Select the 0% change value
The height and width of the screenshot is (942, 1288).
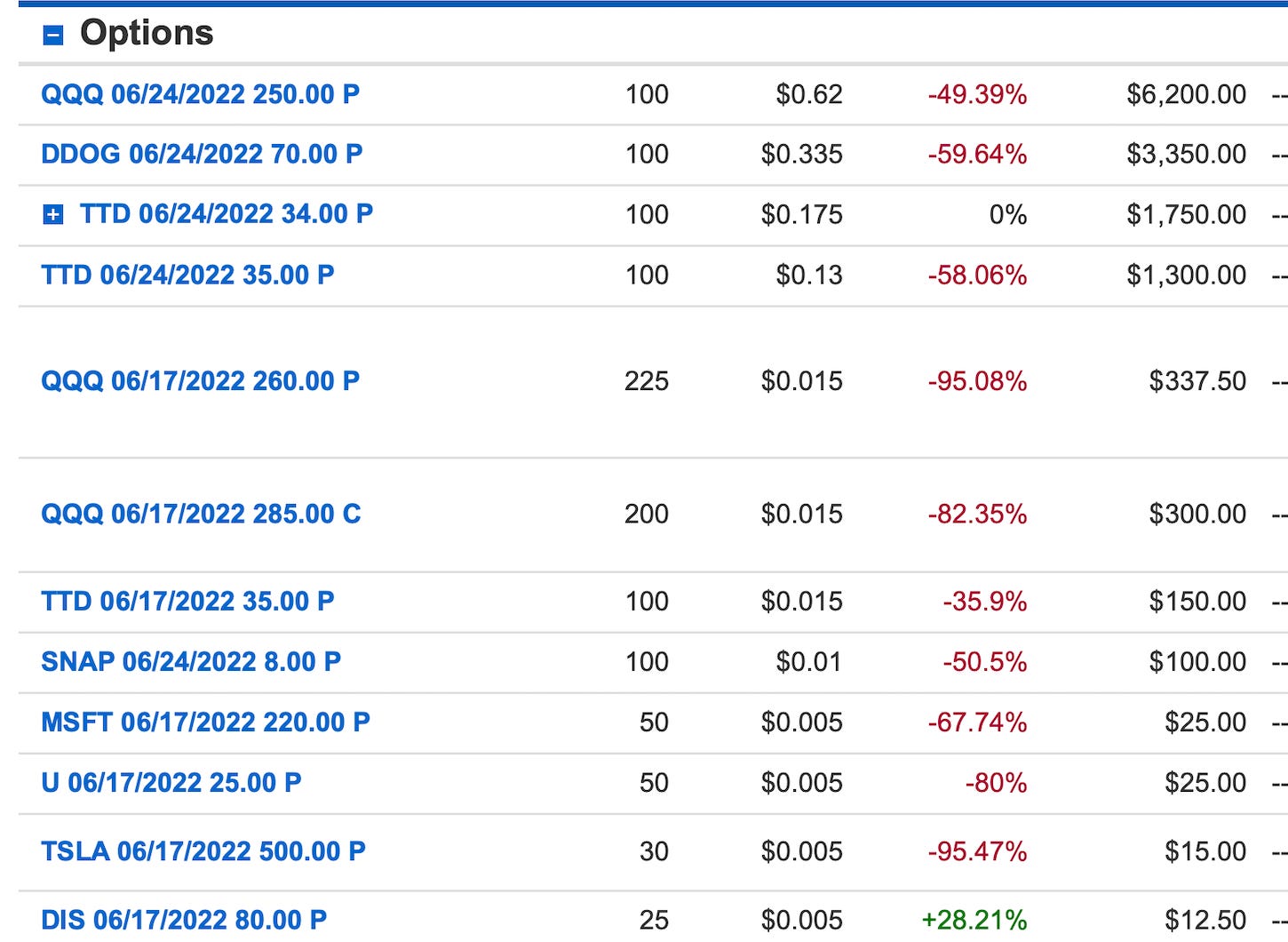[1008, 214]
